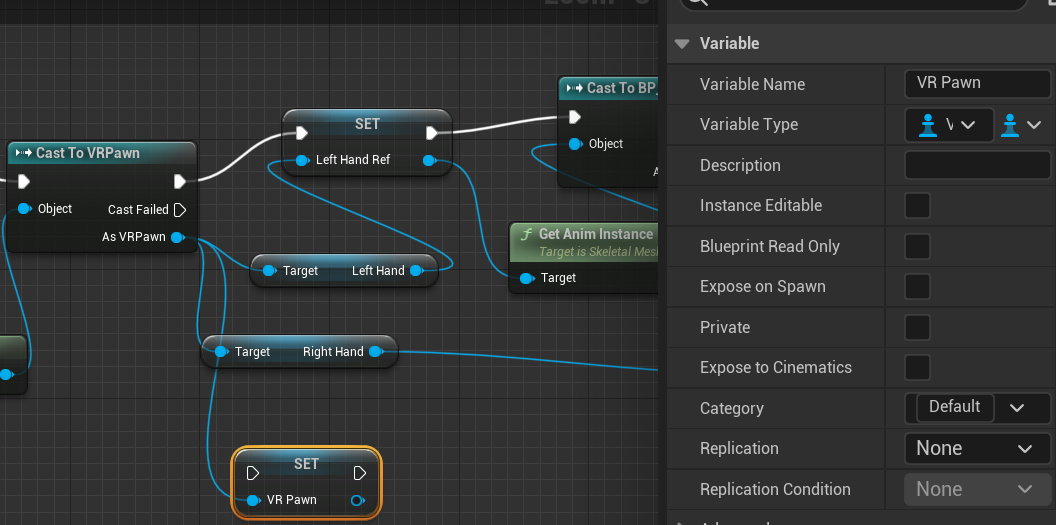
Task: Check the Expose on Spawn option
Action: click(x=917, y=287)
